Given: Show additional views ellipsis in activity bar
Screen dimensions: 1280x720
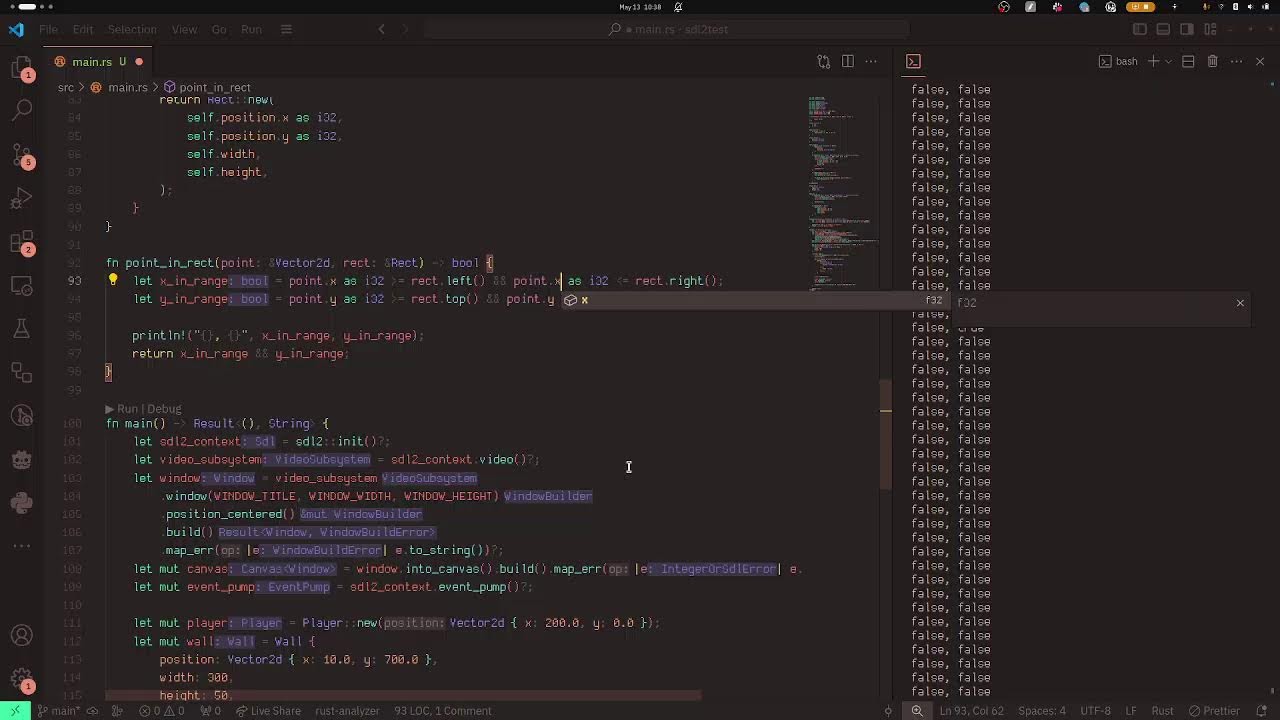Looking at the screenshot, I should click(x=21, y=546).
